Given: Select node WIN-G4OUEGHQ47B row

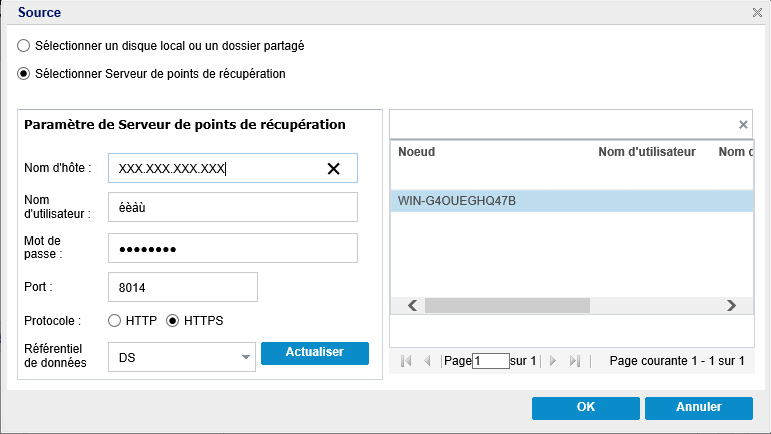Looking at the screenshot, I should (572, 201).
